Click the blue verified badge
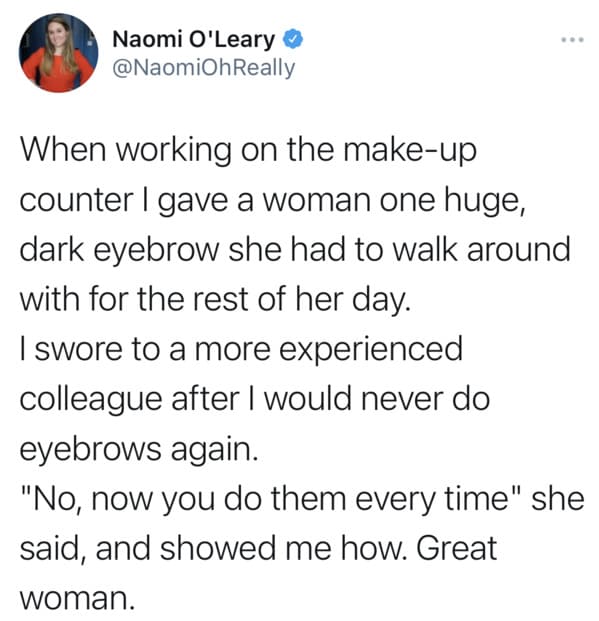 (292, 39)
